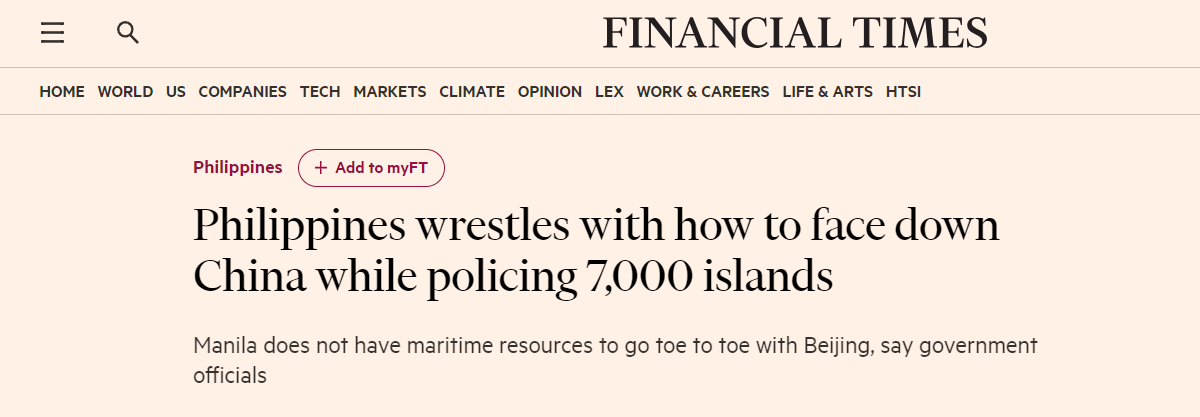Open the World section
The width and height of the screenshot is (1200, 417).
click(x=125, y=91)
